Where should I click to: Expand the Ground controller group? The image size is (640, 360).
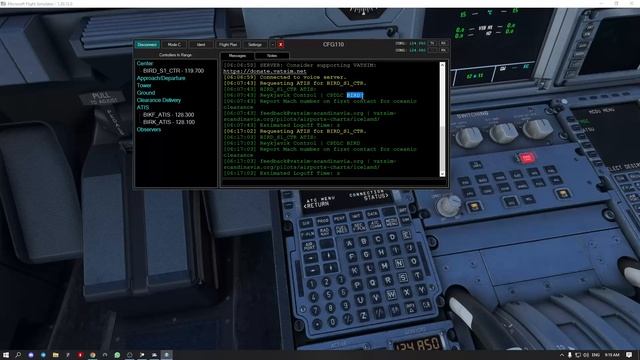tap(146, 93)
